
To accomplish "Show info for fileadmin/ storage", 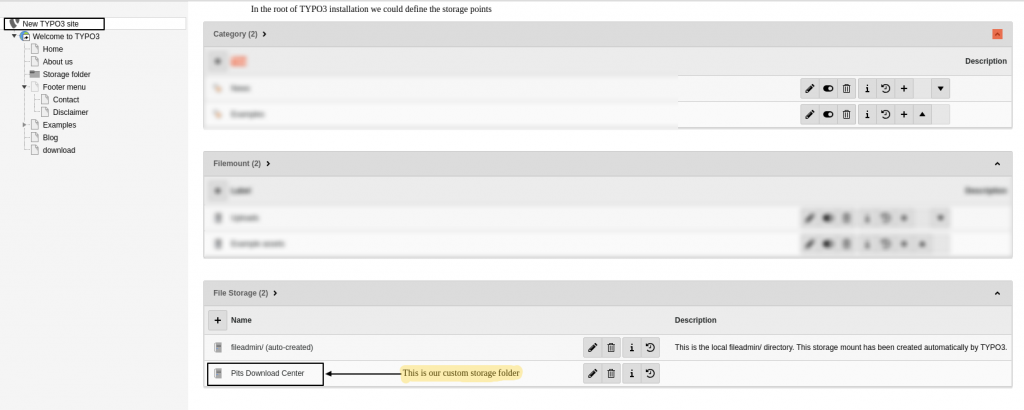I will coord(631,347).
